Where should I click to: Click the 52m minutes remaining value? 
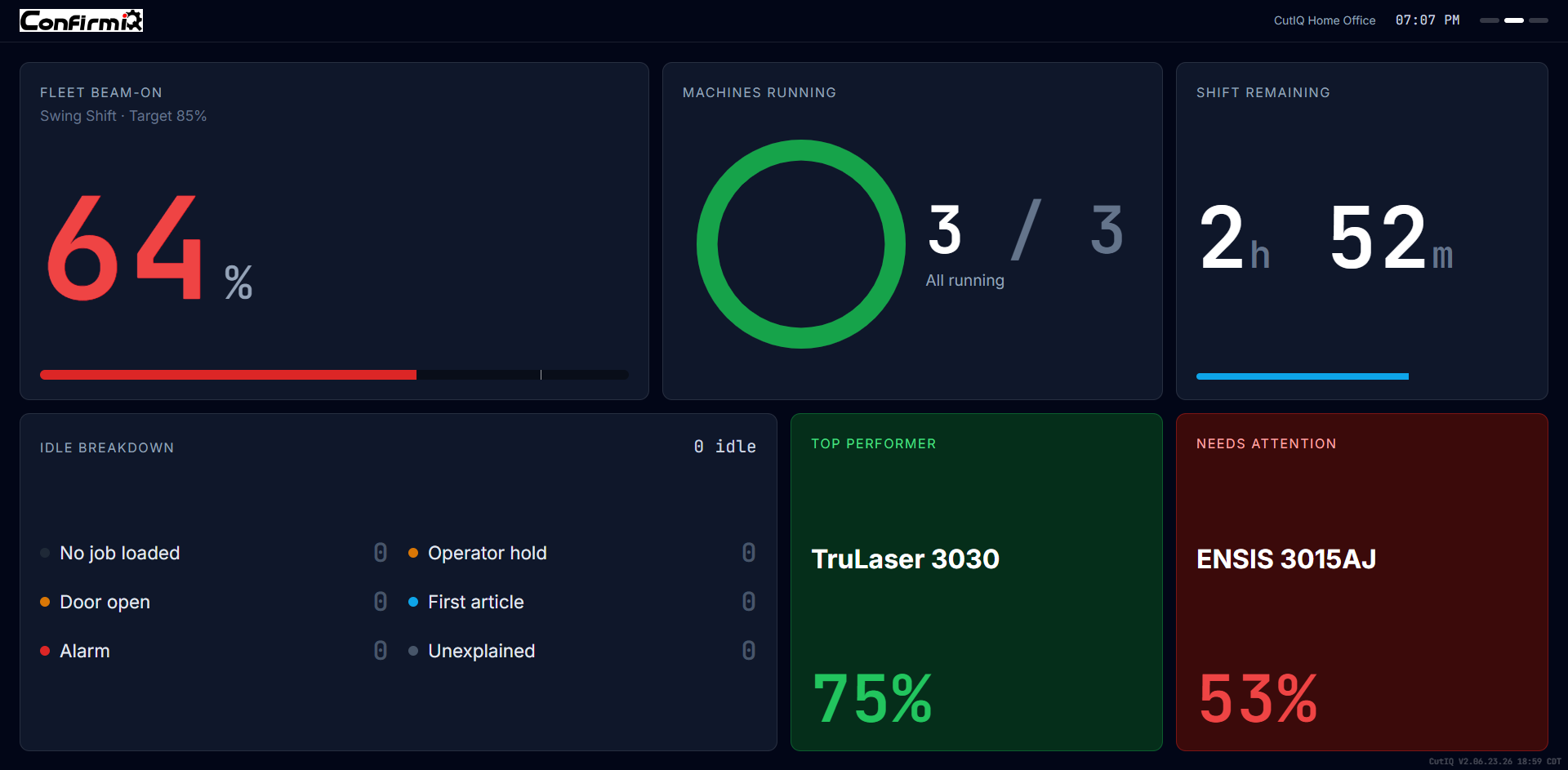click(1392, 238)
